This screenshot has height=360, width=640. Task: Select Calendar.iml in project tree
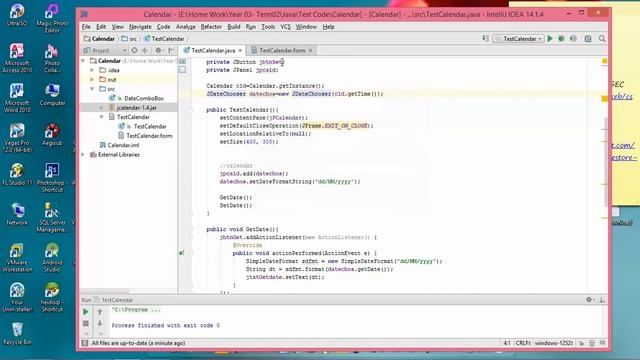[x=119, y=145]
